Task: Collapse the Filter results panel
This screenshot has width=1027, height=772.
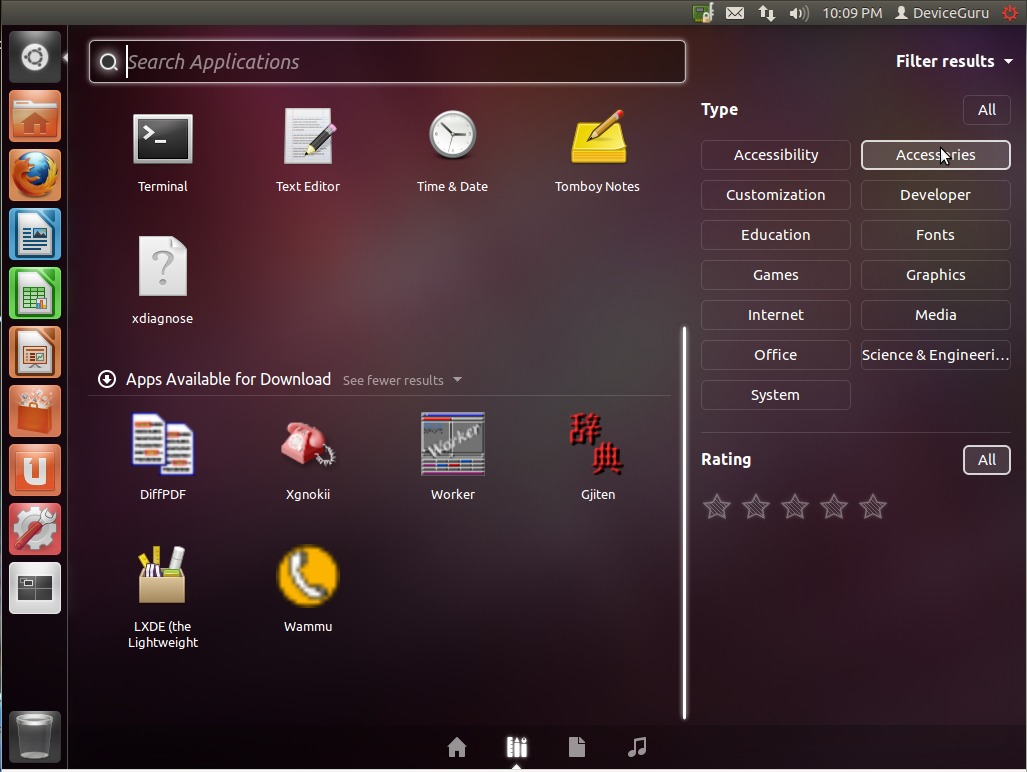Action: click(954, 61)
